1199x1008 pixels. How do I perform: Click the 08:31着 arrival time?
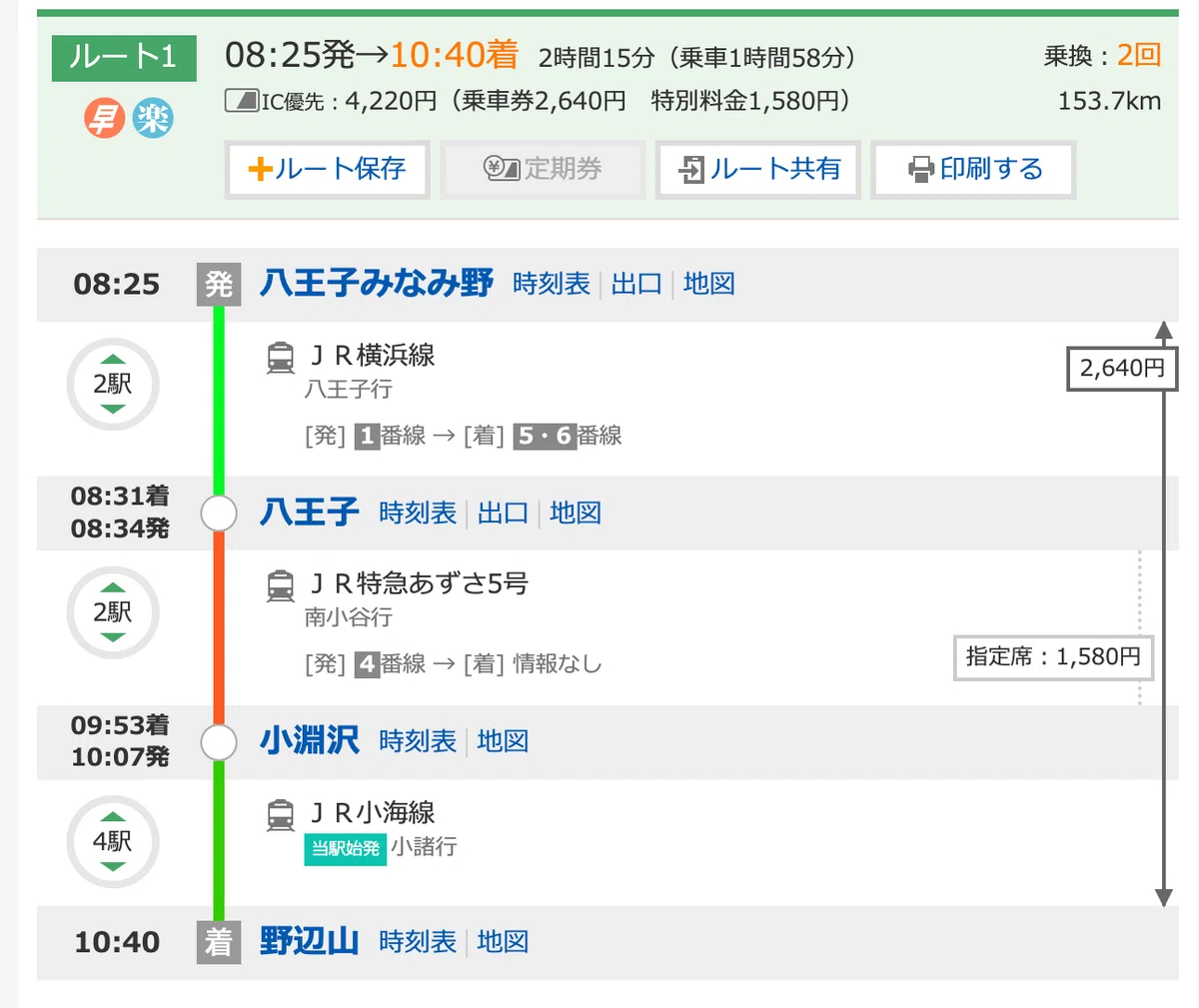(120, 496)
